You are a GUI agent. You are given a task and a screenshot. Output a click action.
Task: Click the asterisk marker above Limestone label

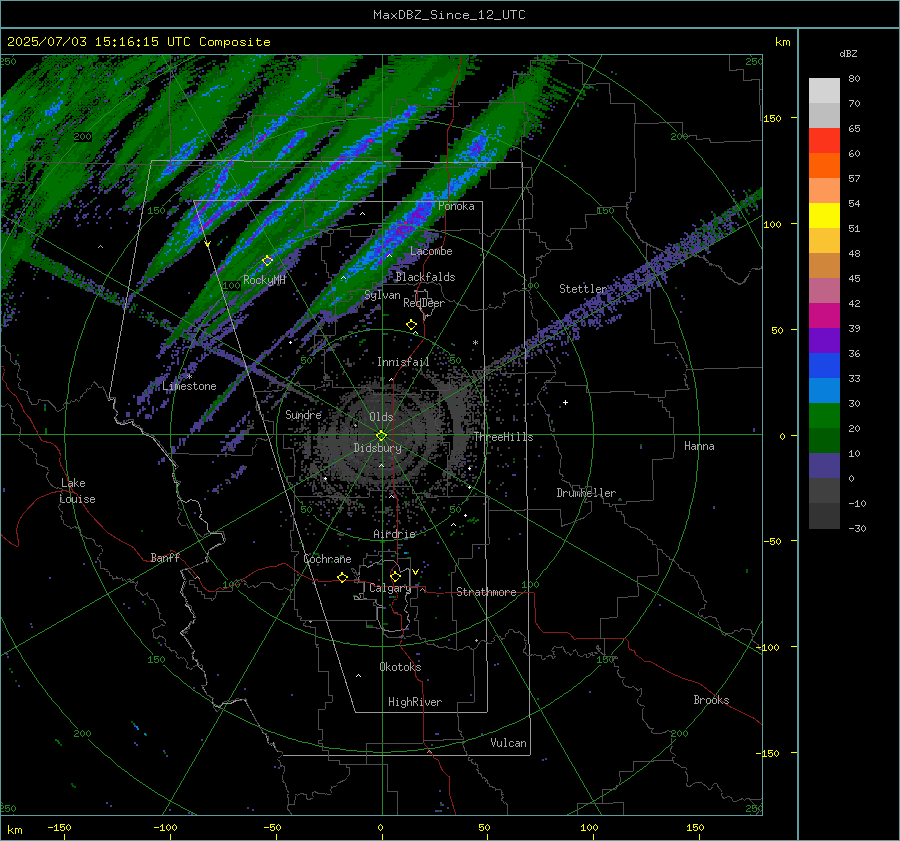[189, 377]
